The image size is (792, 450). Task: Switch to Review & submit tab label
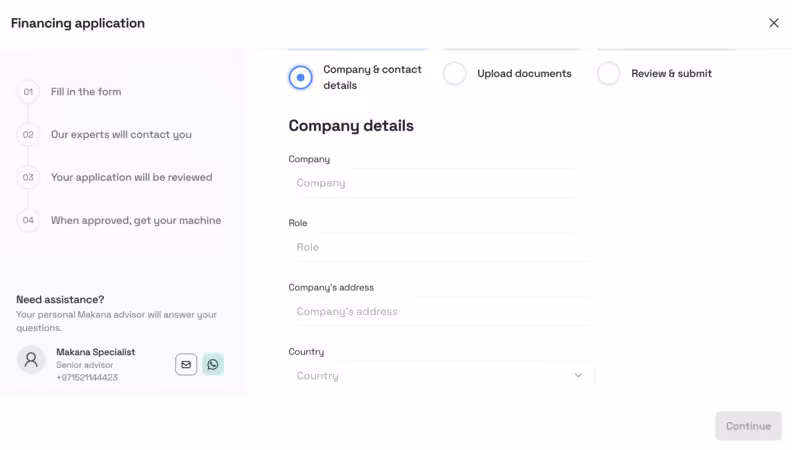pyautogui.click(x=671, y=74)
